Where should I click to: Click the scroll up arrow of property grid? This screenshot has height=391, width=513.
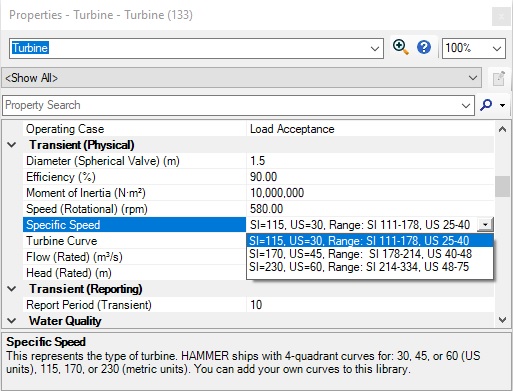click(502, 129)
